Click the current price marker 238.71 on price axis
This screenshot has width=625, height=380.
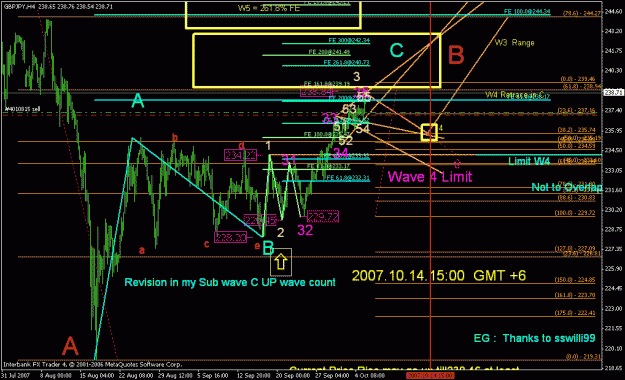pos(614,93)
